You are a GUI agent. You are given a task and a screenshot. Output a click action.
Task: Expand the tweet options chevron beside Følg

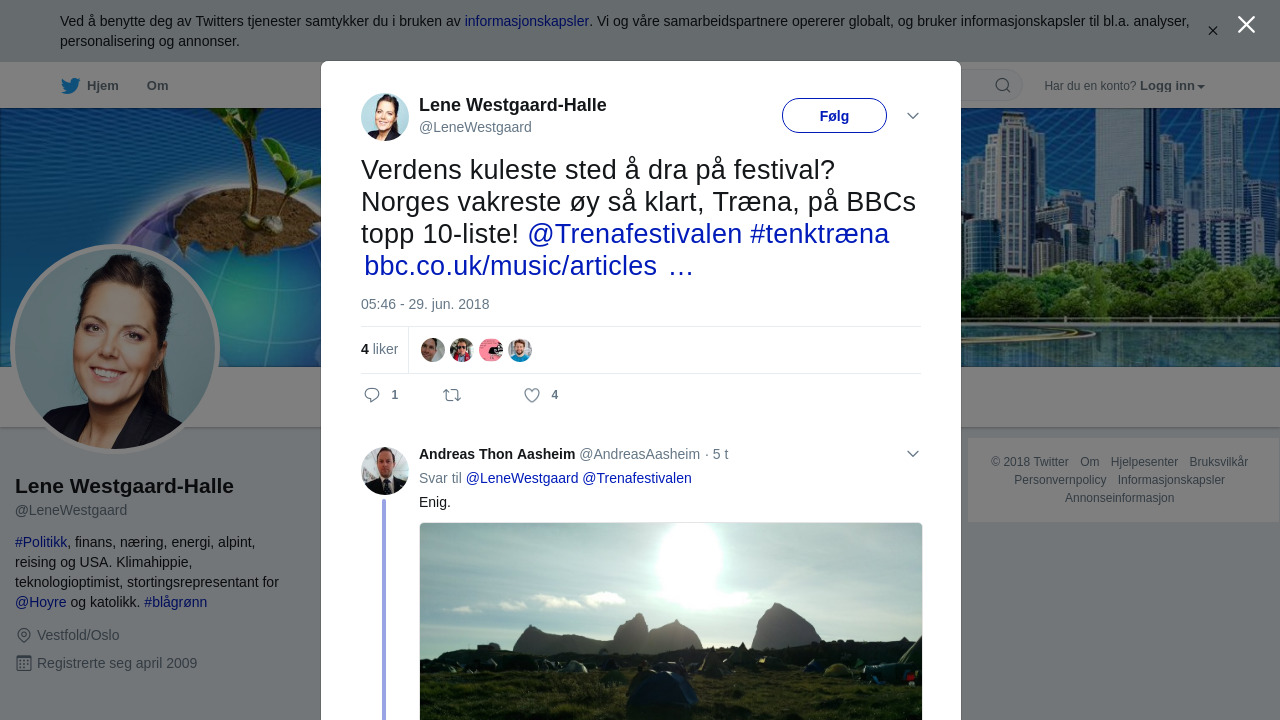(x=913, y=116)
